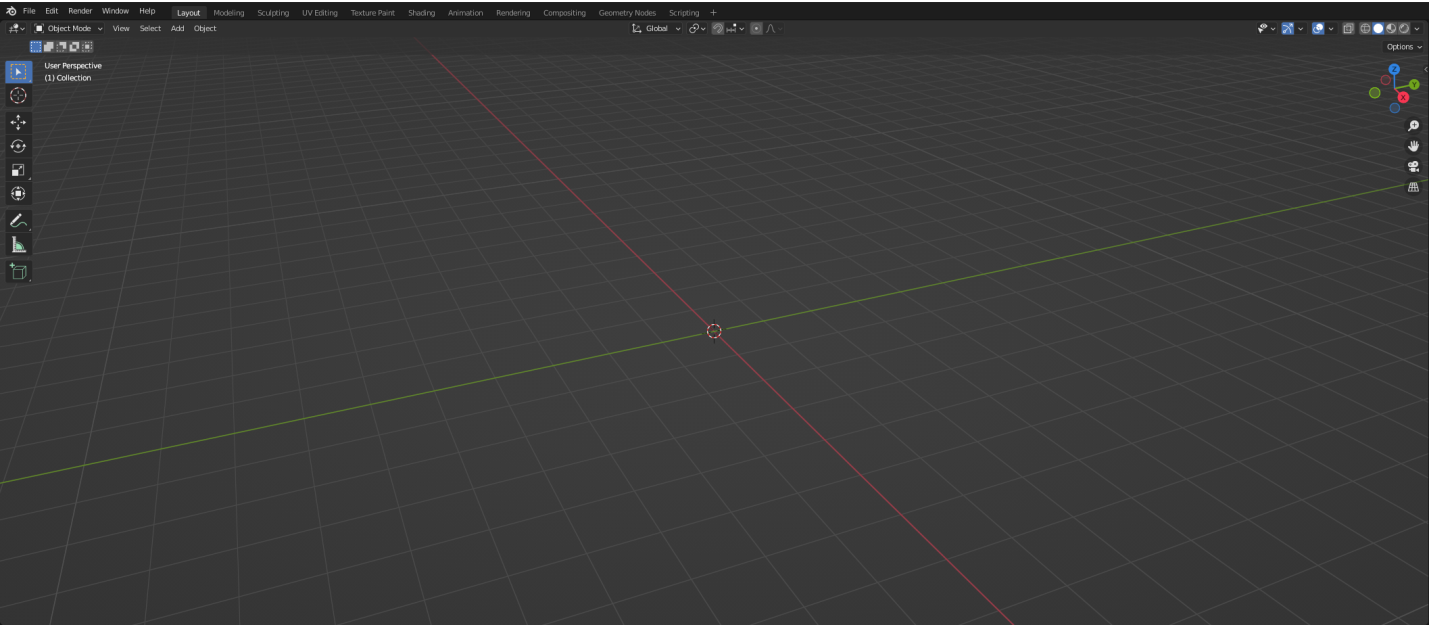This screenshot has height=625, width=1429.
Task: Open the Render menu
Action: coord(80,11)
